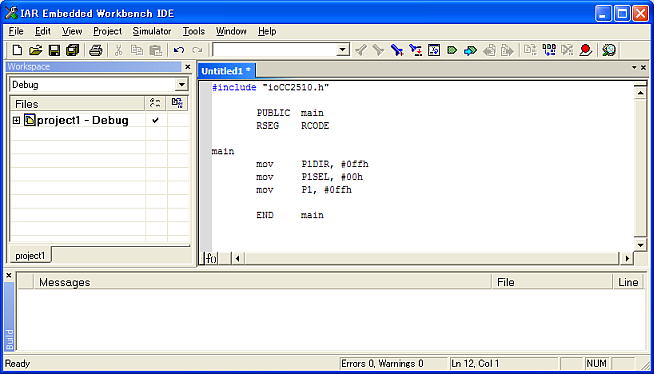Open the Help menu
The height and width of the screenshot is (374, 654).
(267, 31)
